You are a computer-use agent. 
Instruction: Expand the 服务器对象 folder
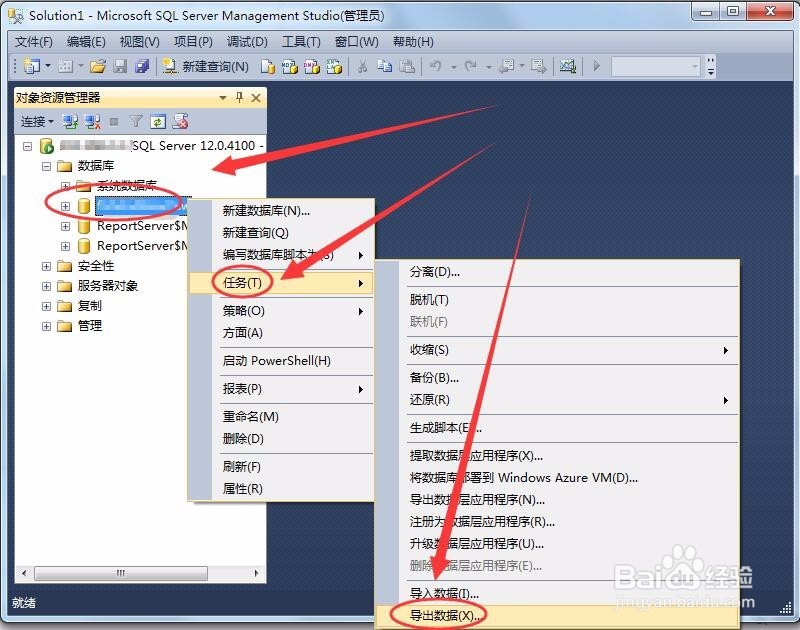[x=46, y=286]
